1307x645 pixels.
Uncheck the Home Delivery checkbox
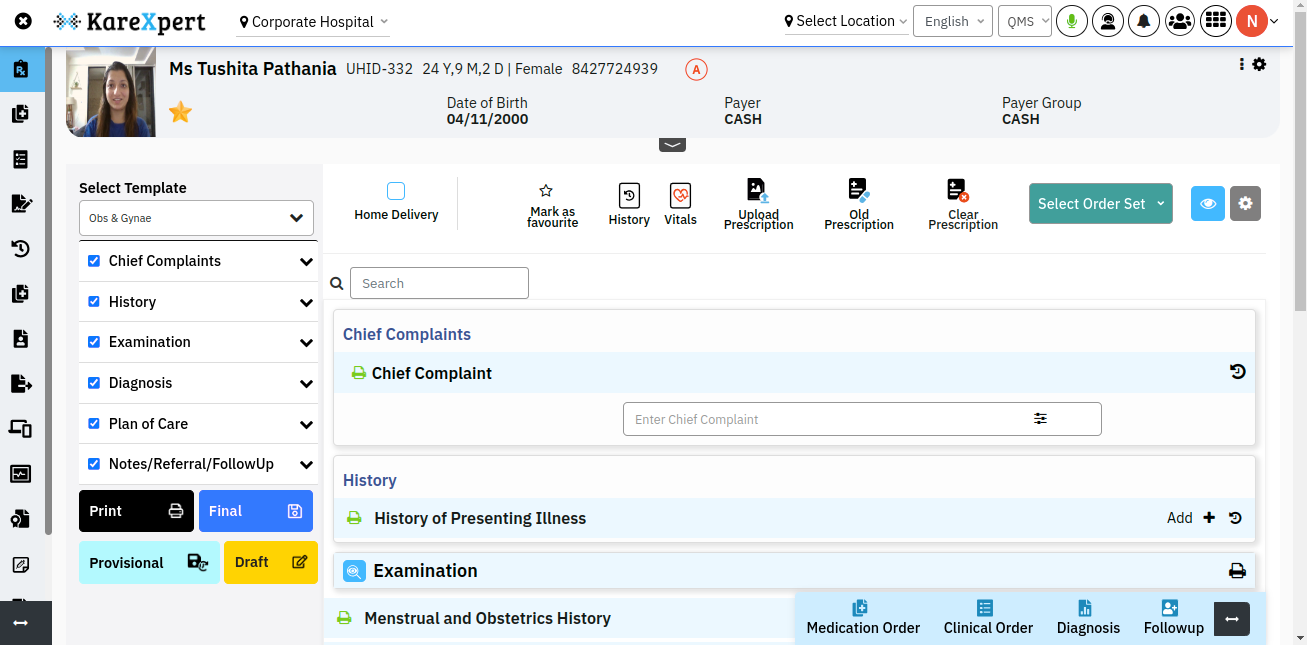point(396,188)
